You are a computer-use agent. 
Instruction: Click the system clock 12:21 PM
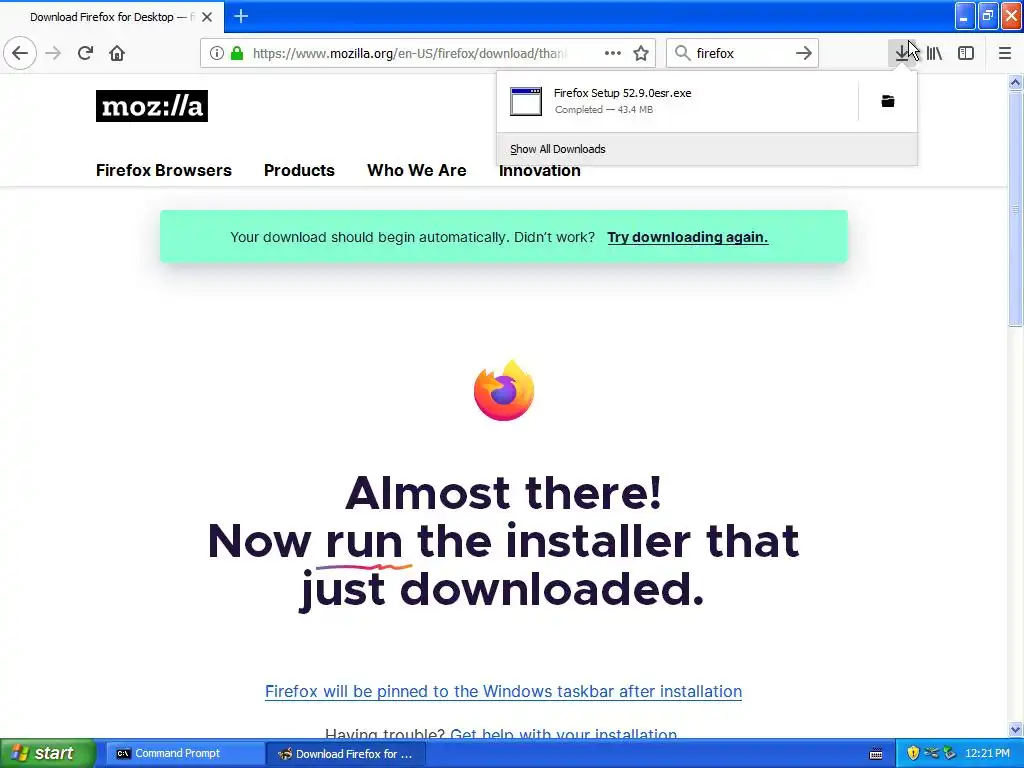987,753
